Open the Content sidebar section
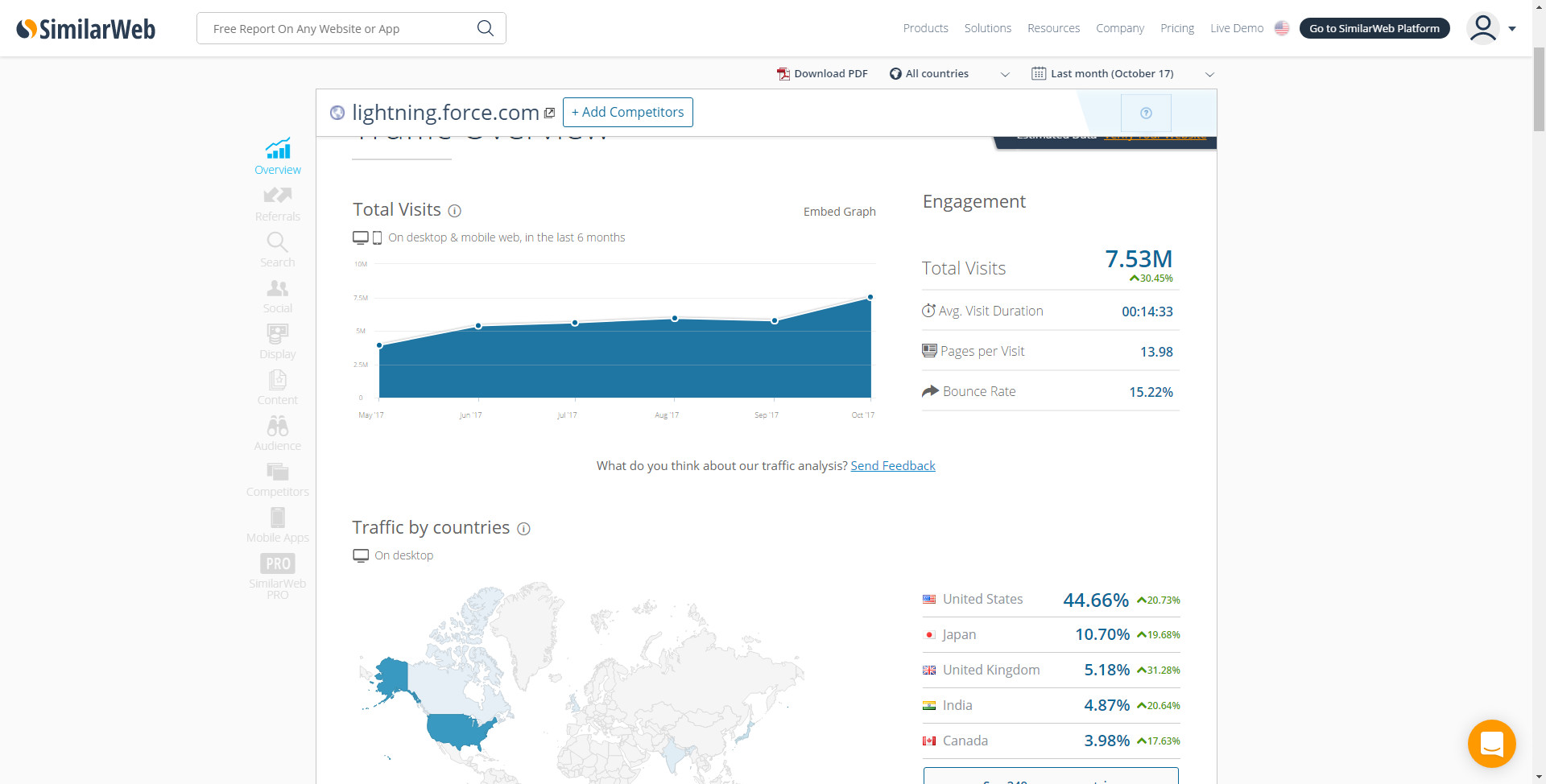Viewport: 1546px width, 784px height. point(278,388)
